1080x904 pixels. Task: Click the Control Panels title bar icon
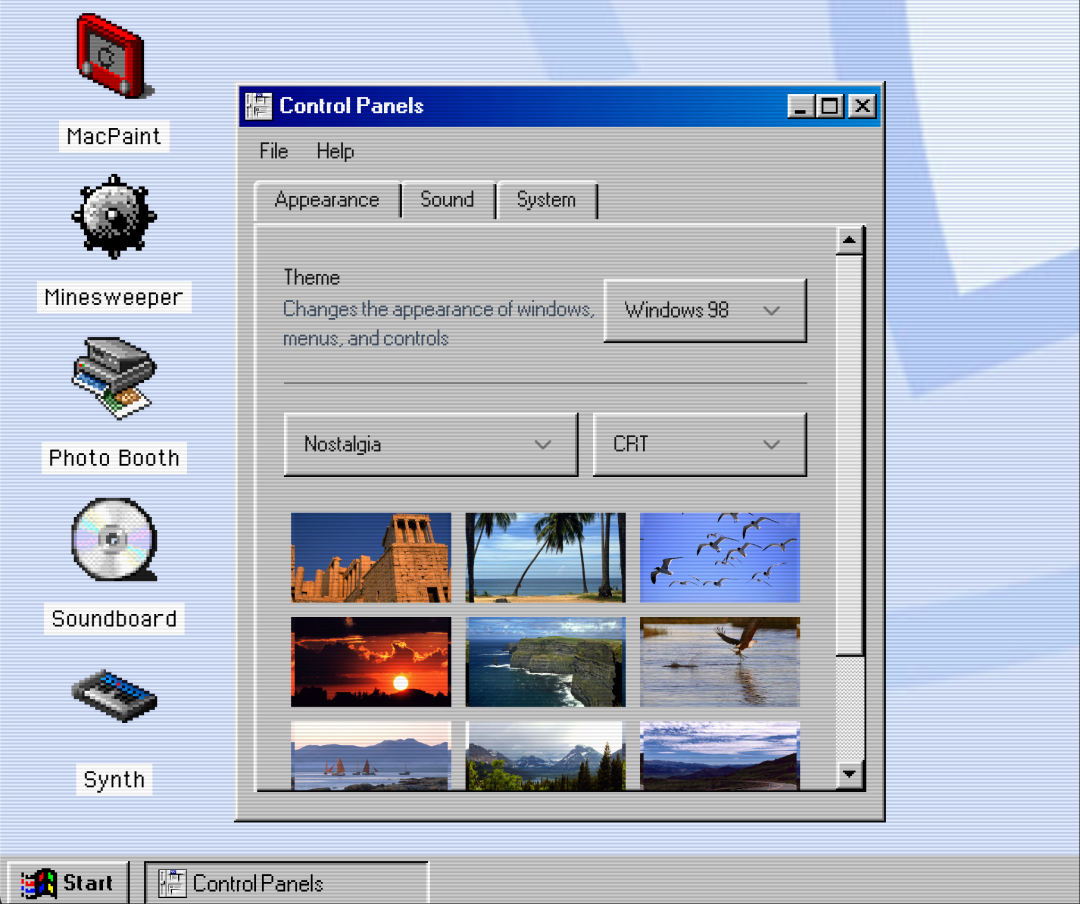pyautogui.click(x=259, y=106)
